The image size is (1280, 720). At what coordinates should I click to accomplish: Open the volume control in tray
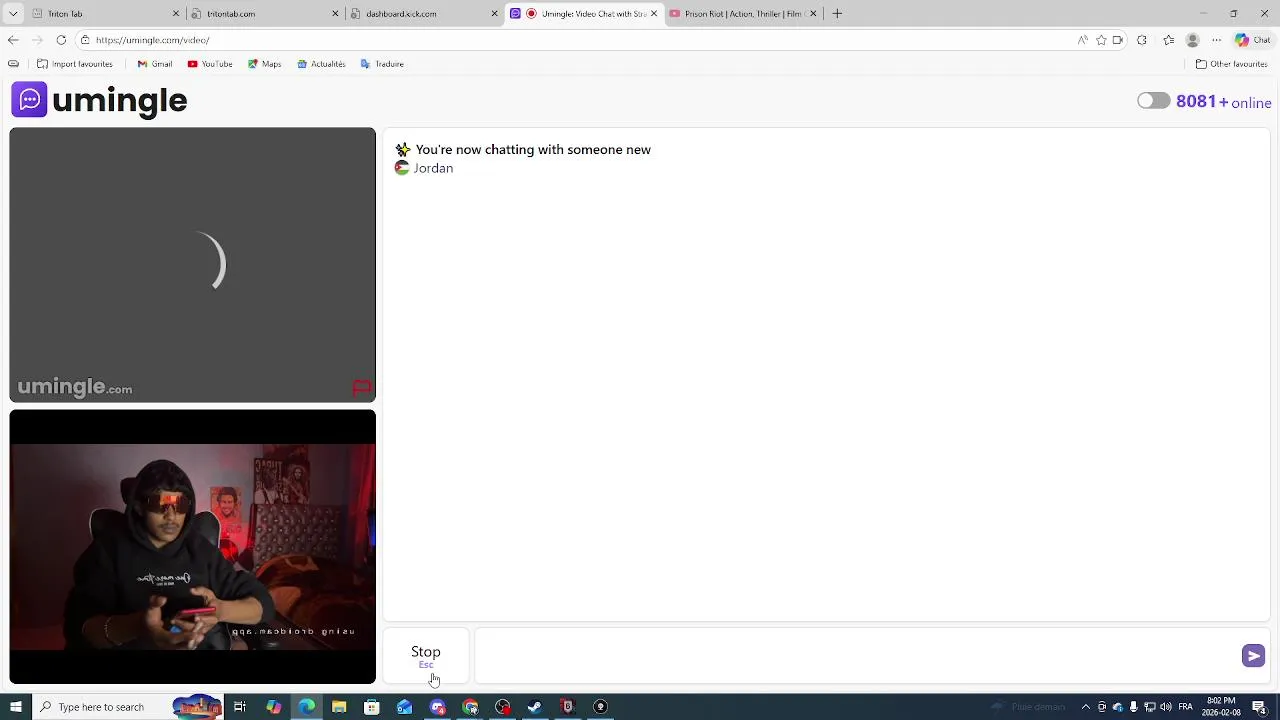click(1166, 707)
